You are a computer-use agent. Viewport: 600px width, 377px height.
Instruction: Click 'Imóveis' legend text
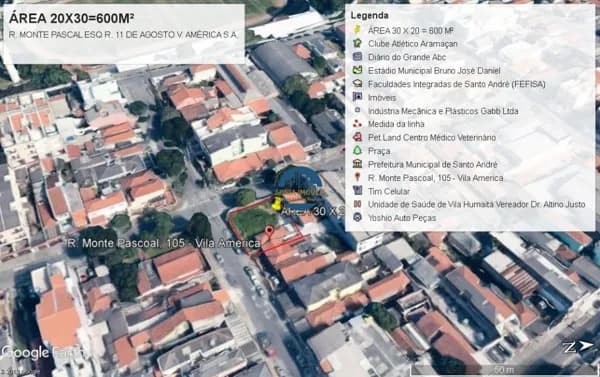click(382, 98)
